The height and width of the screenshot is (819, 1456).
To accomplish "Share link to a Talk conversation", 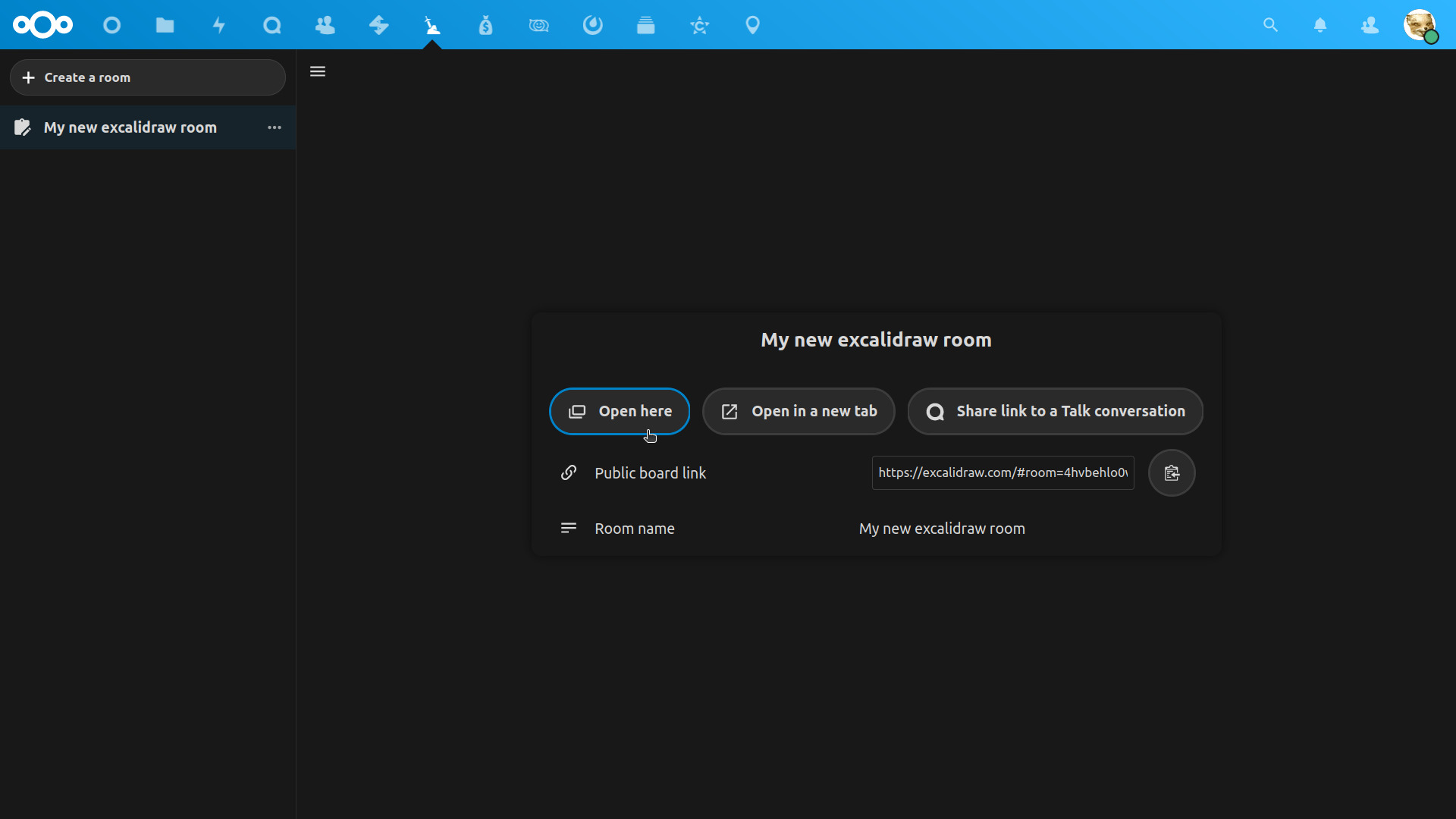I will [1055, 411].
